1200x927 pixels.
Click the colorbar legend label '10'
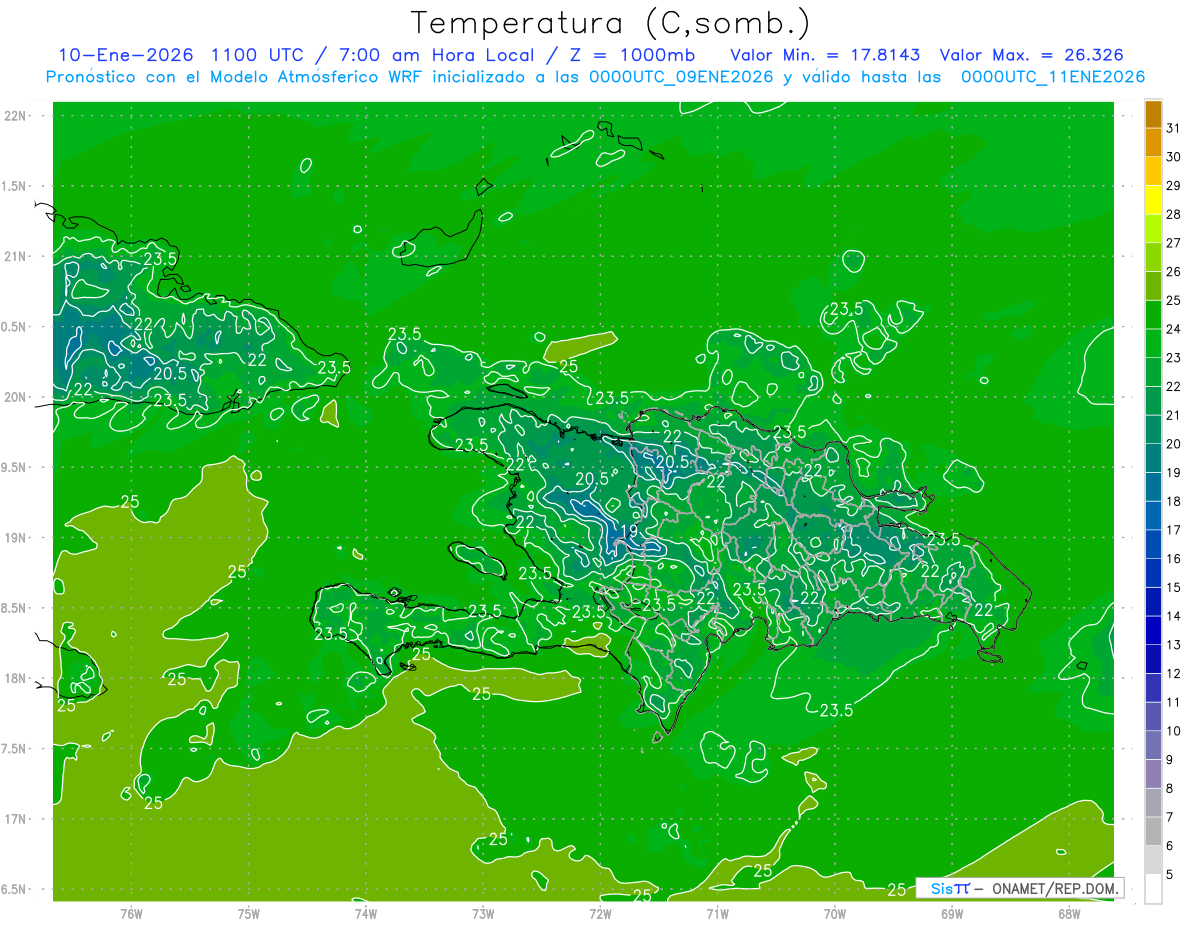click(1174, 731)
